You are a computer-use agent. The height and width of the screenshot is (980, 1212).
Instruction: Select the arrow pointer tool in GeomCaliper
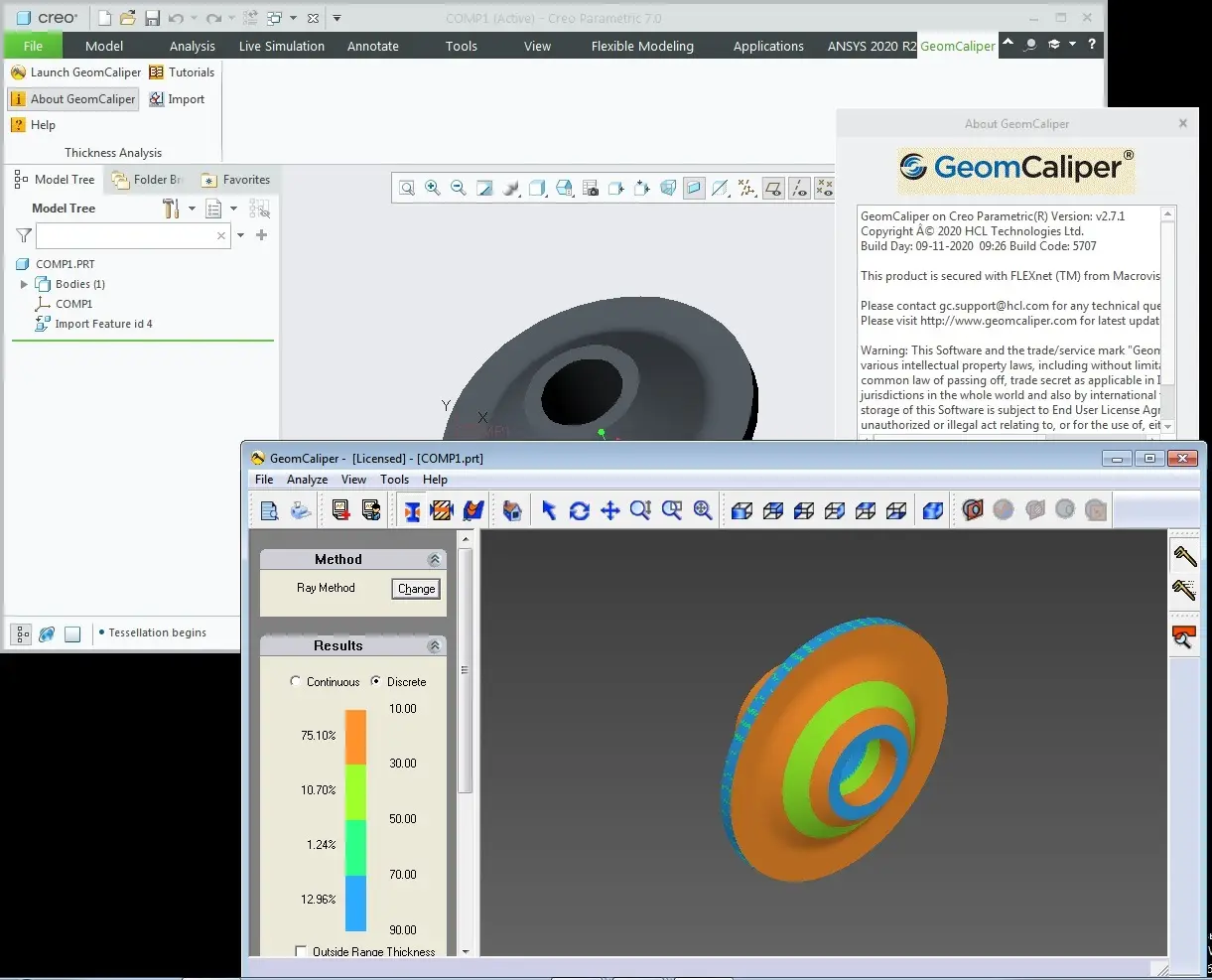549,510
